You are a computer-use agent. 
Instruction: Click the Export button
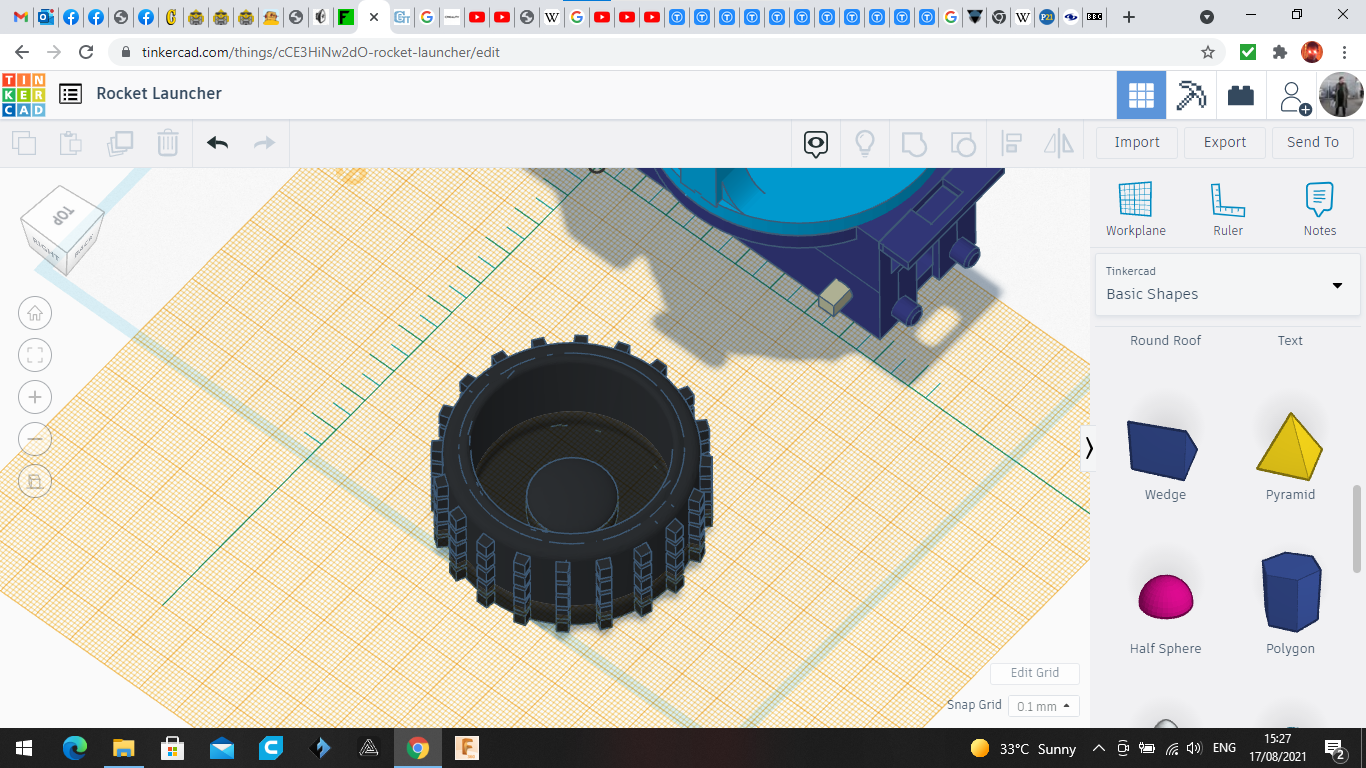(x=1225, y=142)
